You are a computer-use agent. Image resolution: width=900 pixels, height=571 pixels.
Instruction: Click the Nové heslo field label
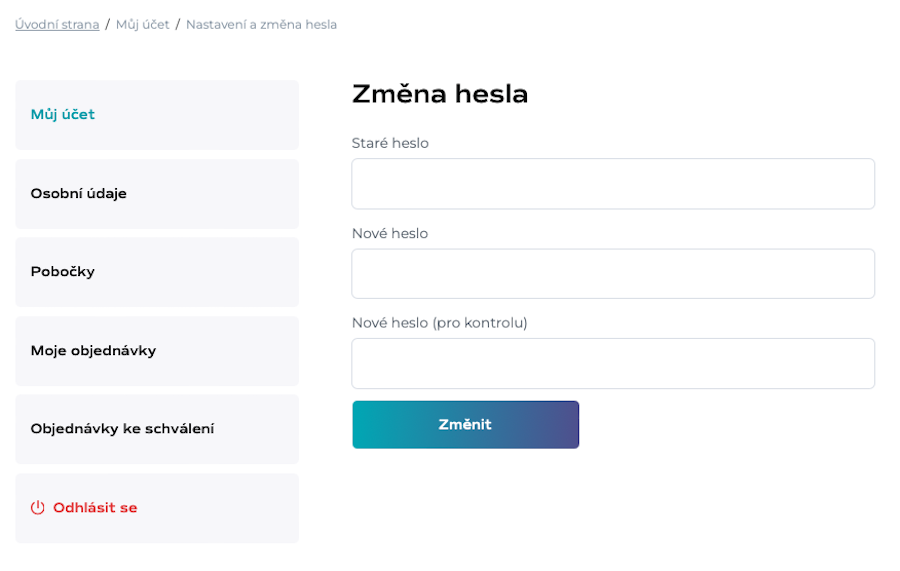pyautogui.click(x=390, y=234)
